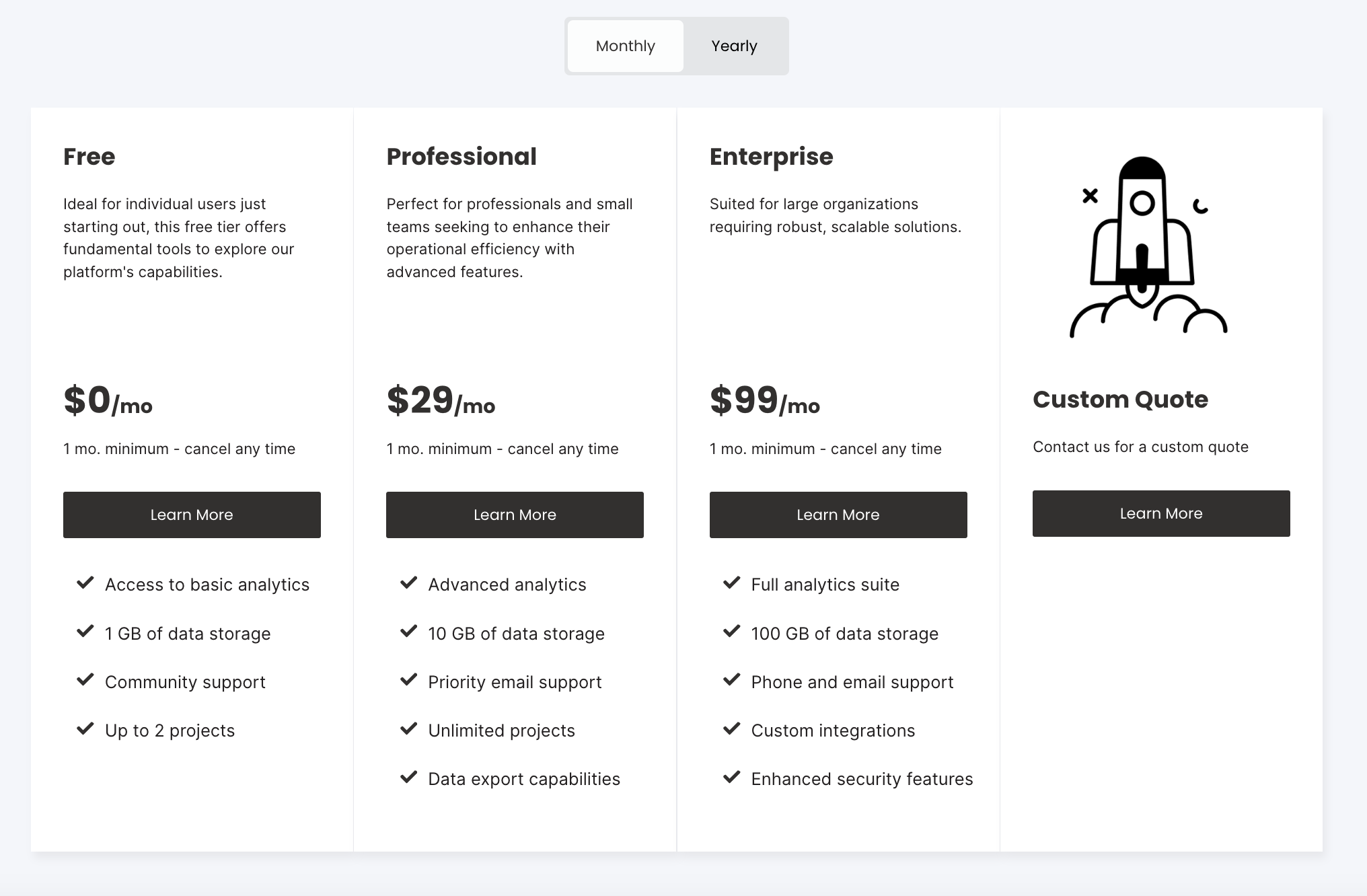Click the $0/mo Free price

pyautogui.click(x=108, y=400)
